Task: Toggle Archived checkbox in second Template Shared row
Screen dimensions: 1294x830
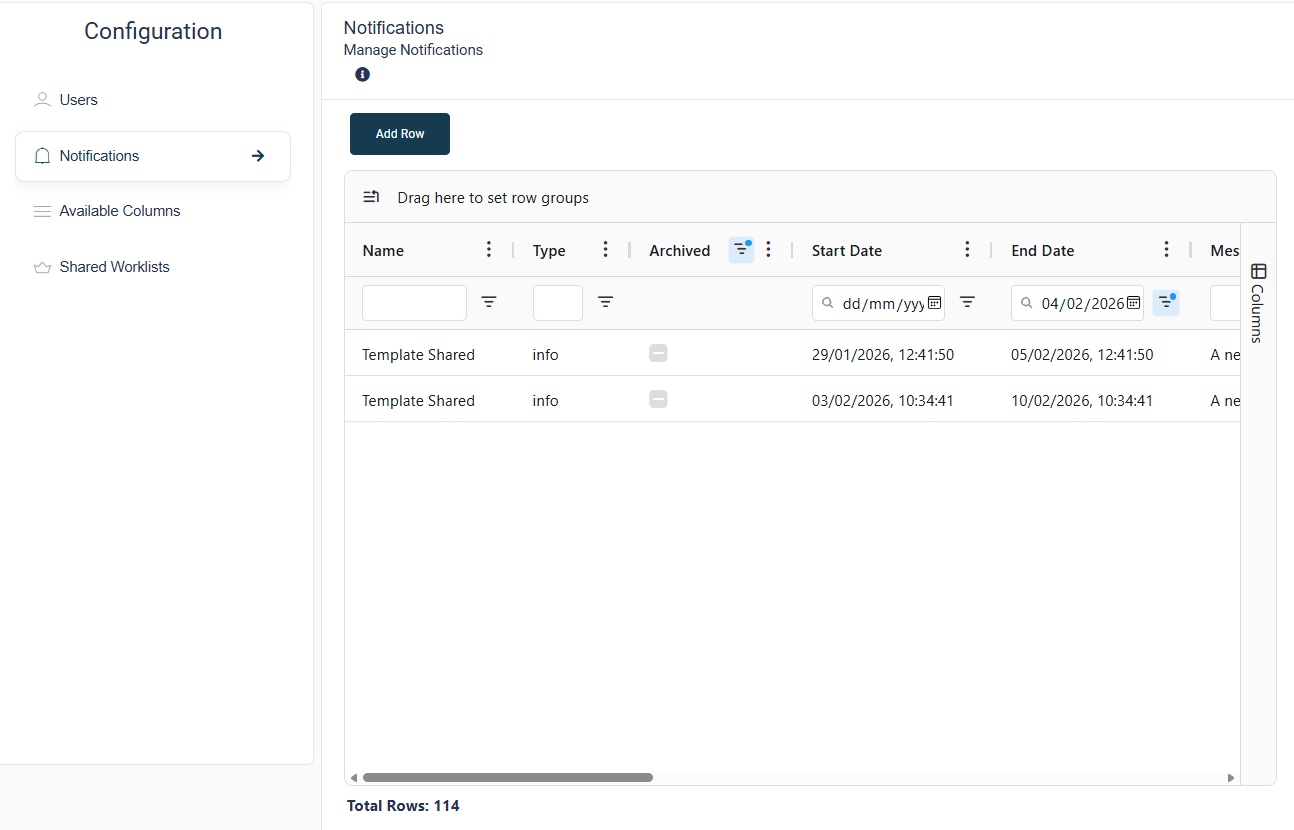Action: [x=658, y=399]
